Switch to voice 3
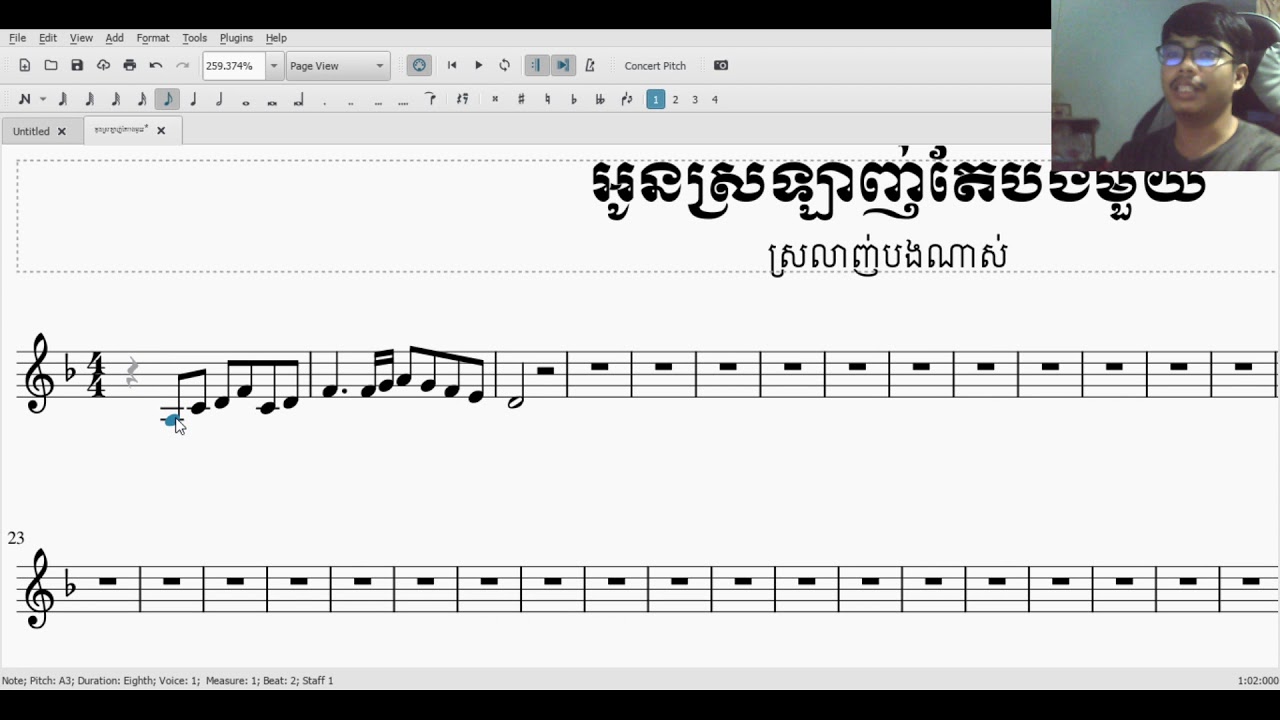Image resolution: width=1280 pixels, height=720 pixels. pyautogui.click(x=695, y=100)
